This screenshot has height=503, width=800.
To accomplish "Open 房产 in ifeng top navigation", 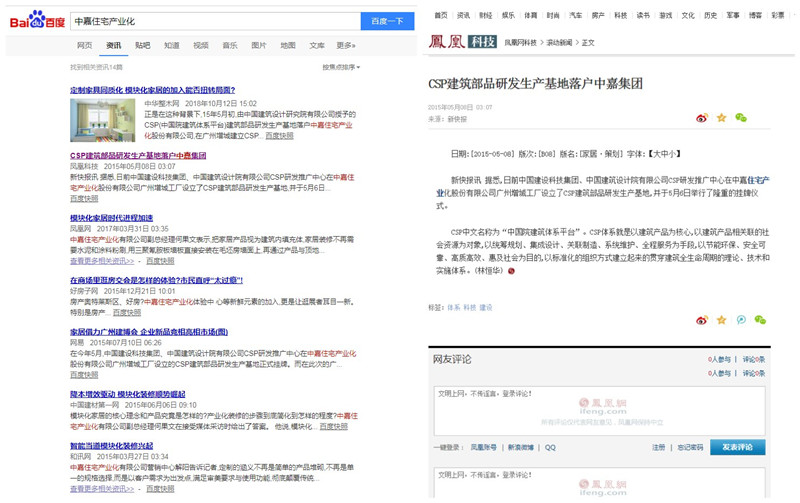I will (x=598, y=15).
